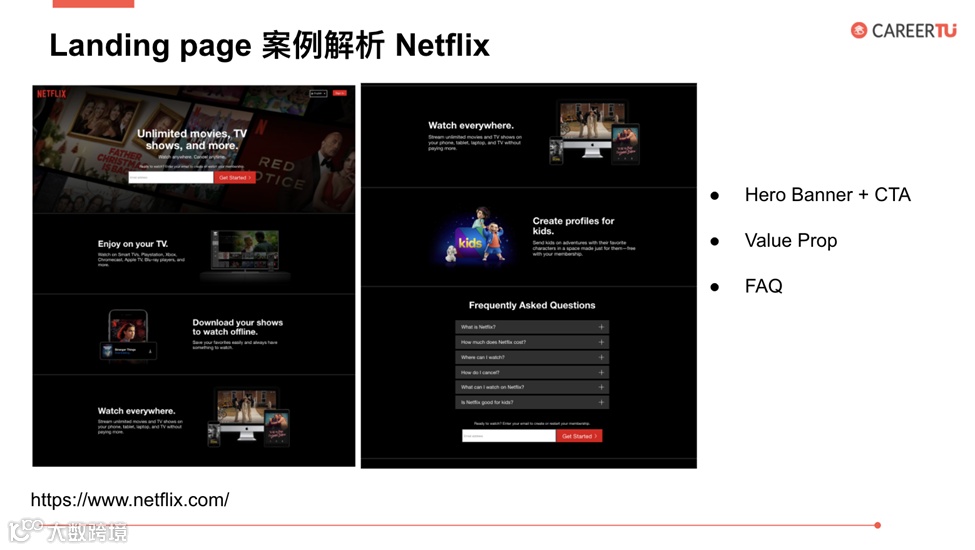Viewport: 975px width, 550px height.
Task: Click 'Watch everywhere.' heading in right screenshot
Action: click(471, 126)
